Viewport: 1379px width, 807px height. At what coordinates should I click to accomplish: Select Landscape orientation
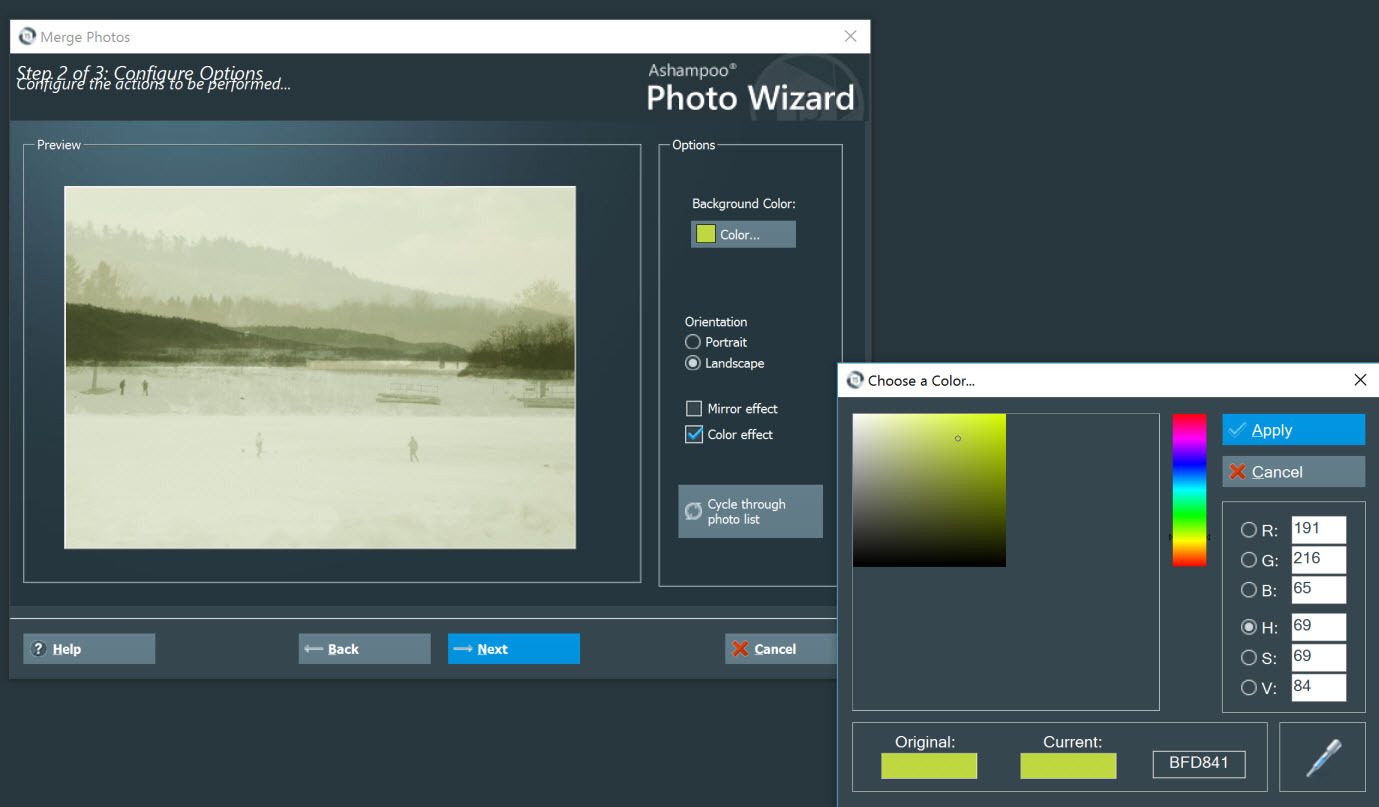[693, 363]
